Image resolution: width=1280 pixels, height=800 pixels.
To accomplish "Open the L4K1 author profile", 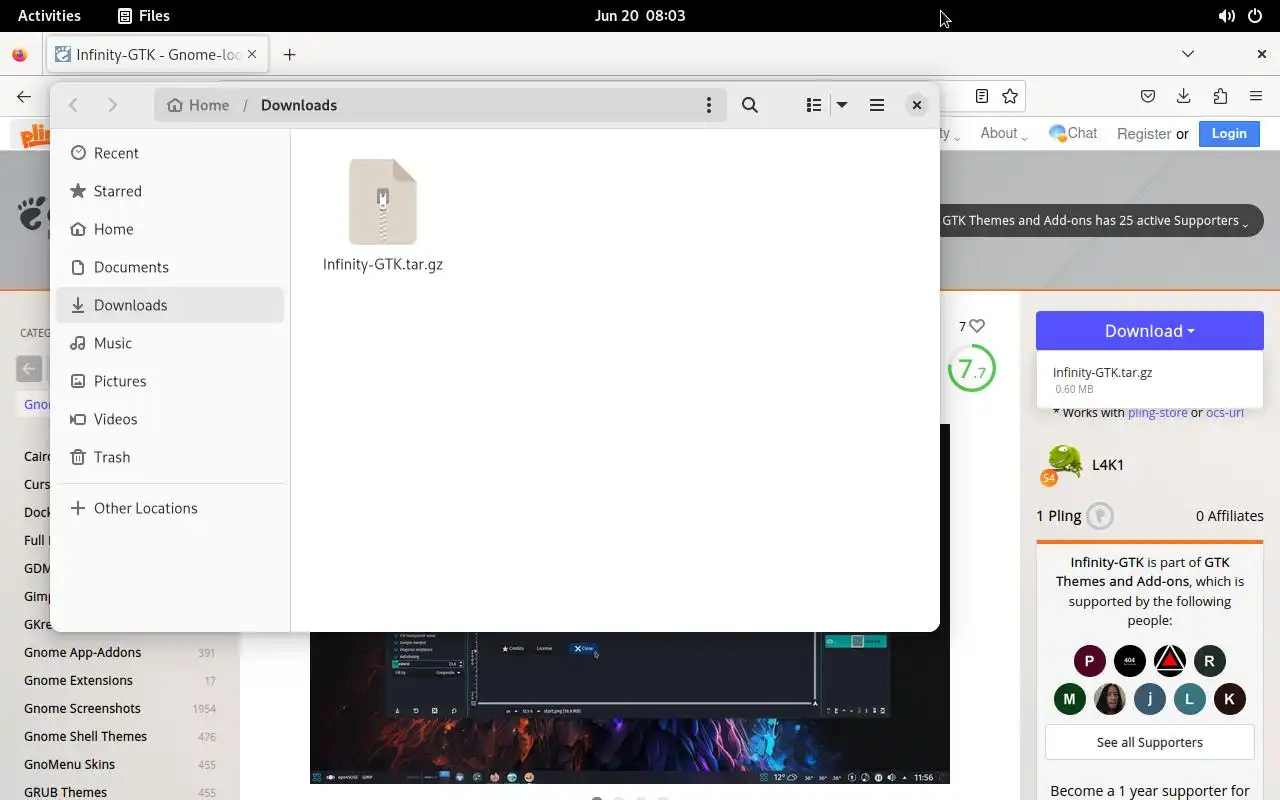I will click(x=1108, y=465).
